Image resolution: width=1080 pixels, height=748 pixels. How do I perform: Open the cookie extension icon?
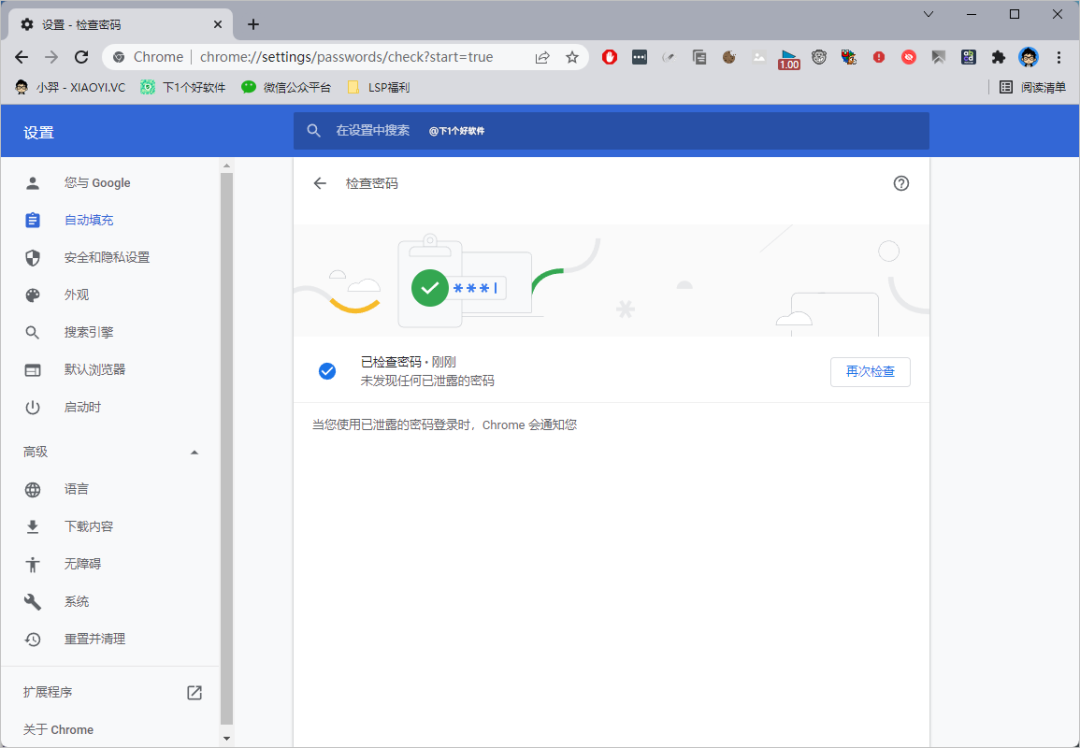tap(729, 57)
